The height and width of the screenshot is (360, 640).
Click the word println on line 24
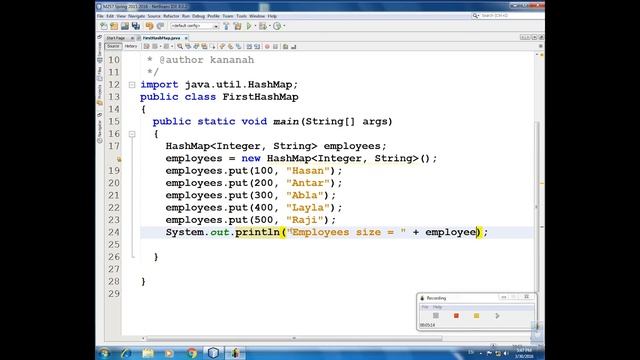click(257, 232)
